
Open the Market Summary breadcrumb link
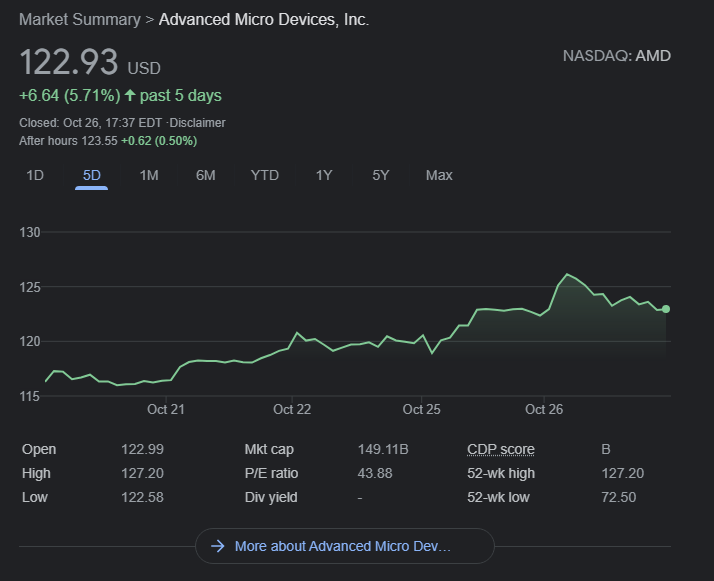click(80, 20)
